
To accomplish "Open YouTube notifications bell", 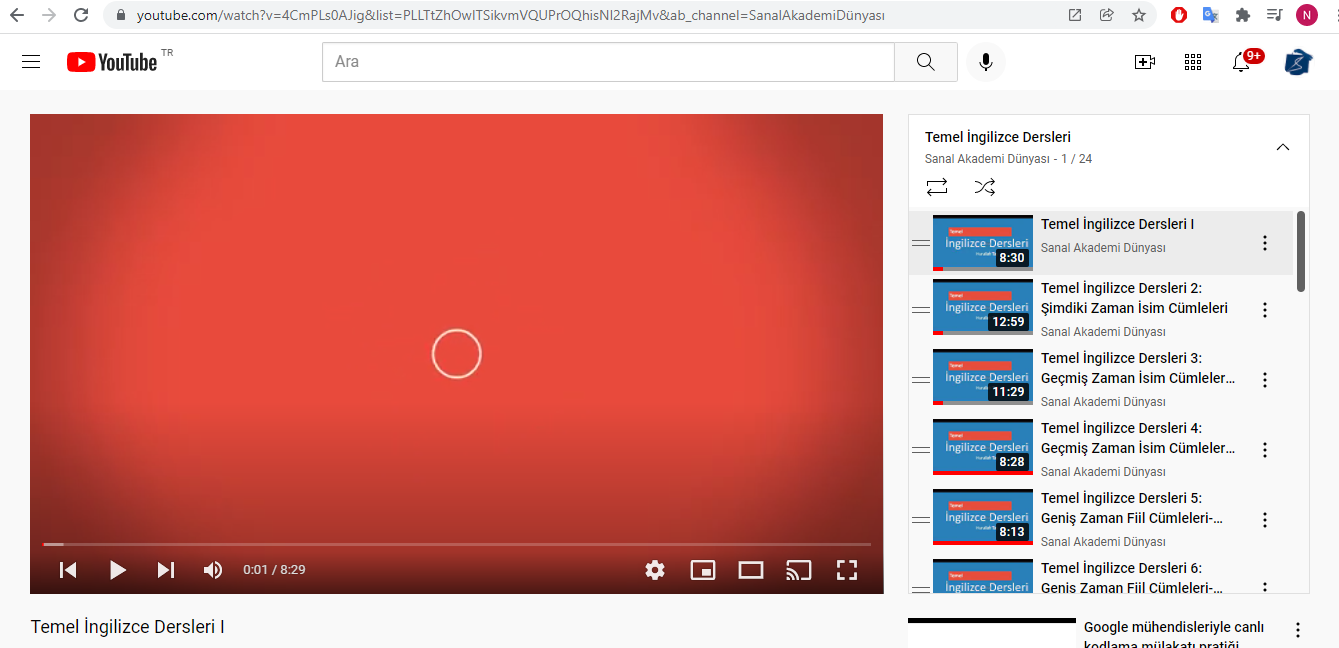I will coord(1241,62).
